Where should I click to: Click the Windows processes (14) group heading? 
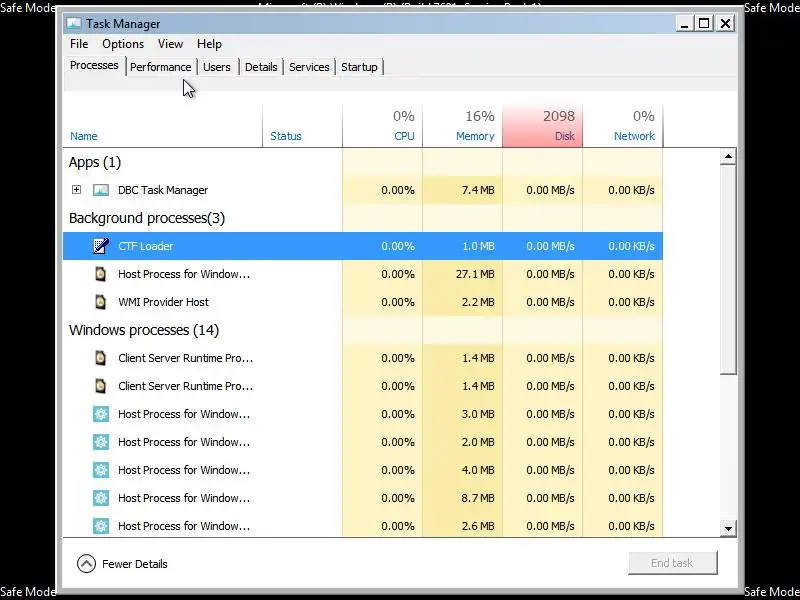tap(144, 330)
